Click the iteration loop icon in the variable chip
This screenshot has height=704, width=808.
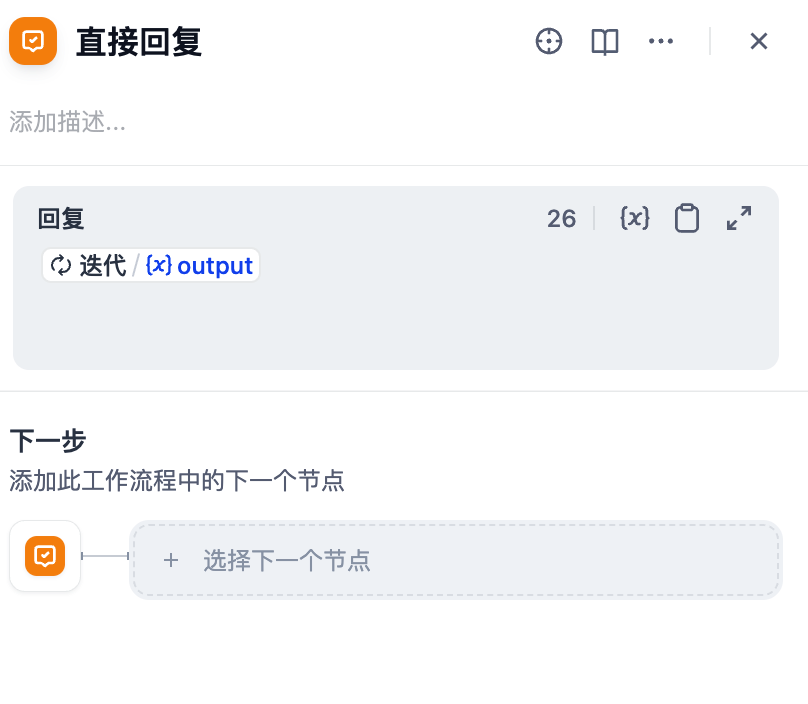[57, 265]
